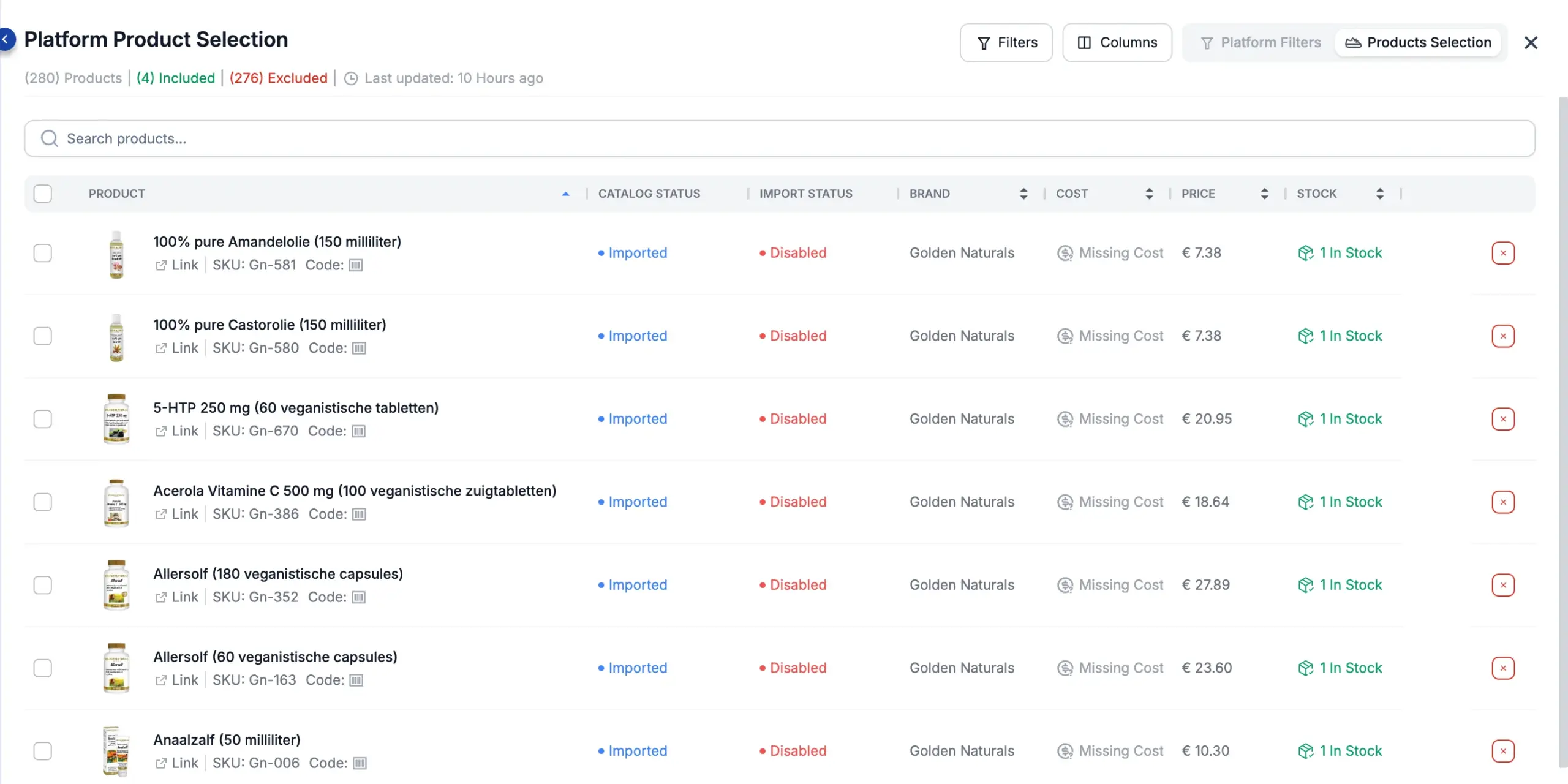
Task: Click the blue back arrow circle icon
Action: pos(6,39)
